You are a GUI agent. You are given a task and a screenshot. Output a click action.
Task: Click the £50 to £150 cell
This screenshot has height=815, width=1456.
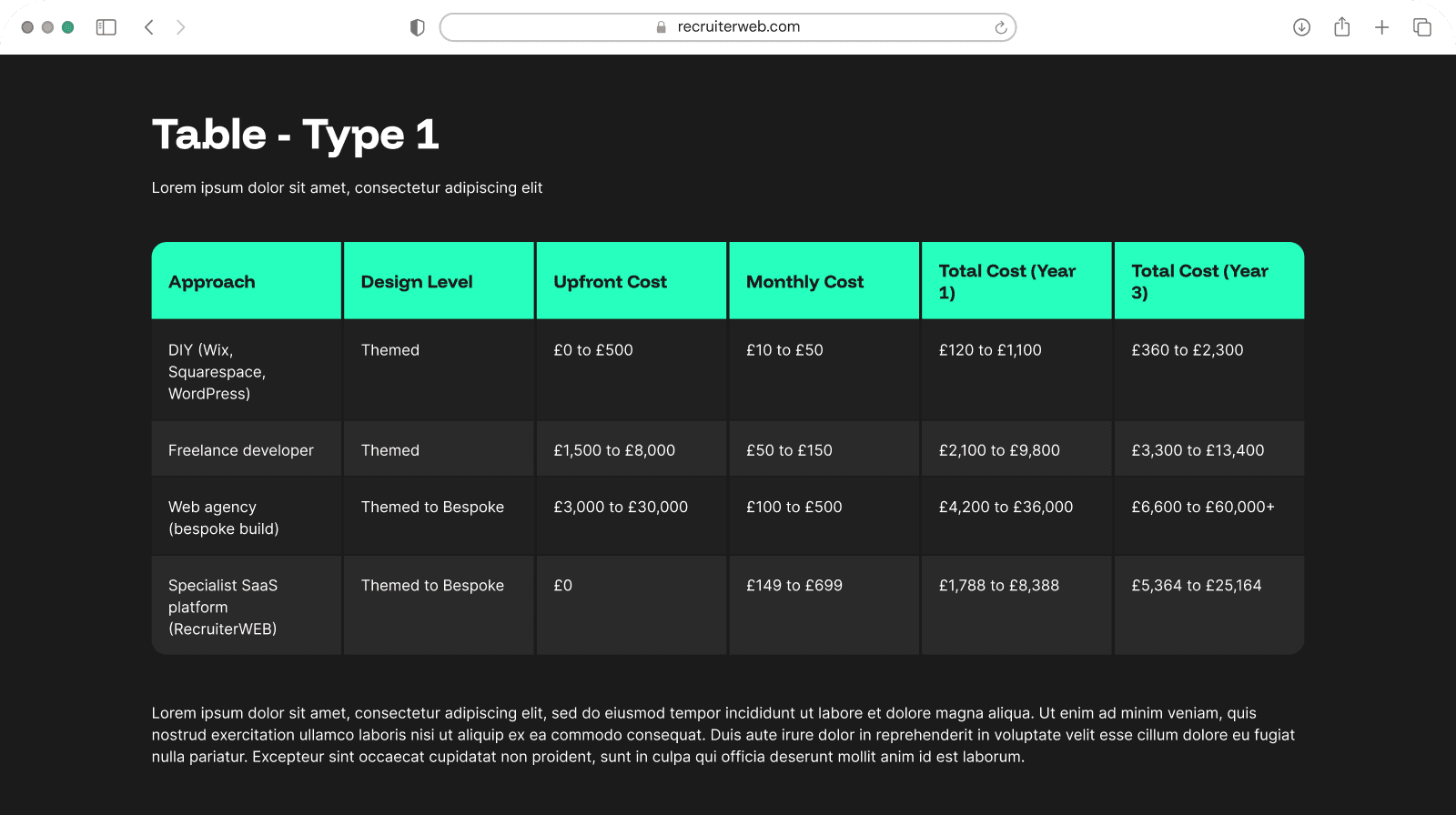tap(824, 449)
